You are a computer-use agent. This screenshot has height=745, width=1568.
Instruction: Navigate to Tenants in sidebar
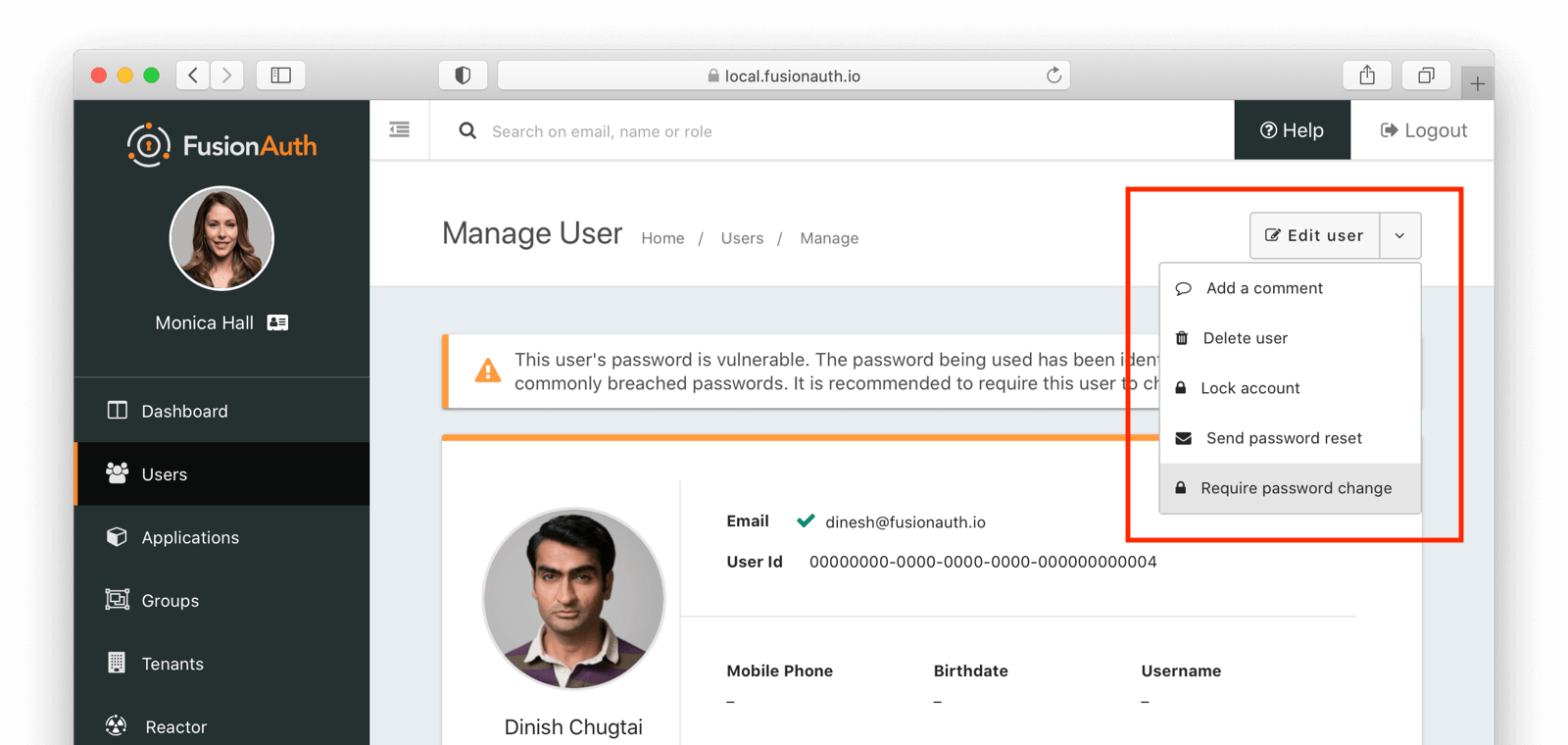click(x=222, y=664)
